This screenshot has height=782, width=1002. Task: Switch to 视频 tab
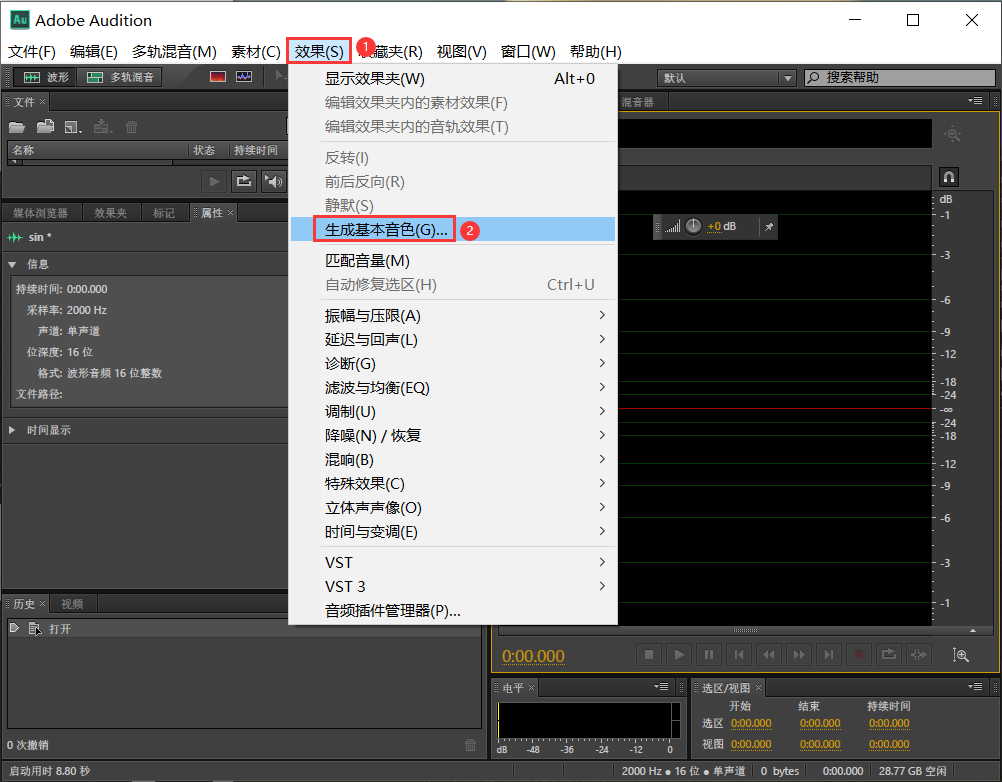[x=72, y=604]
